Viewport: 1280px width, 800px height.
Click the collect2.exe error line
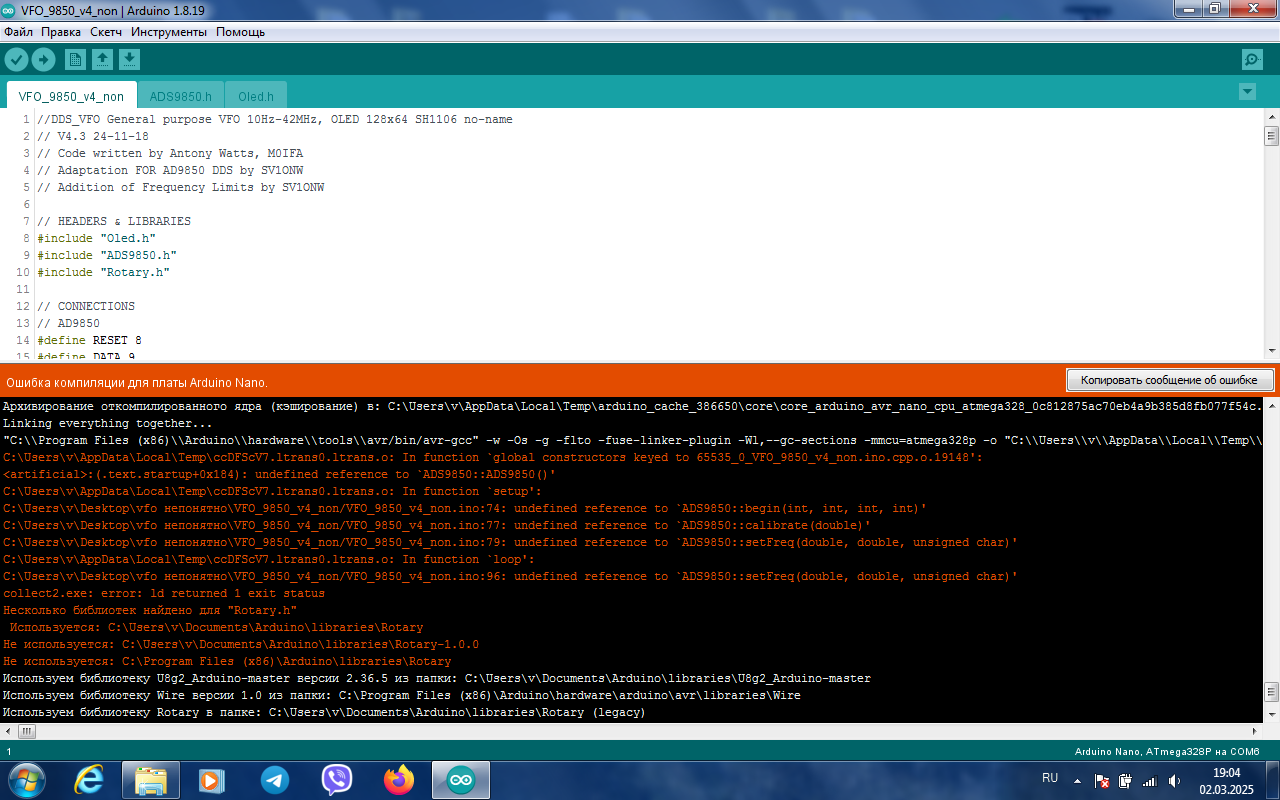coord(164,593)
